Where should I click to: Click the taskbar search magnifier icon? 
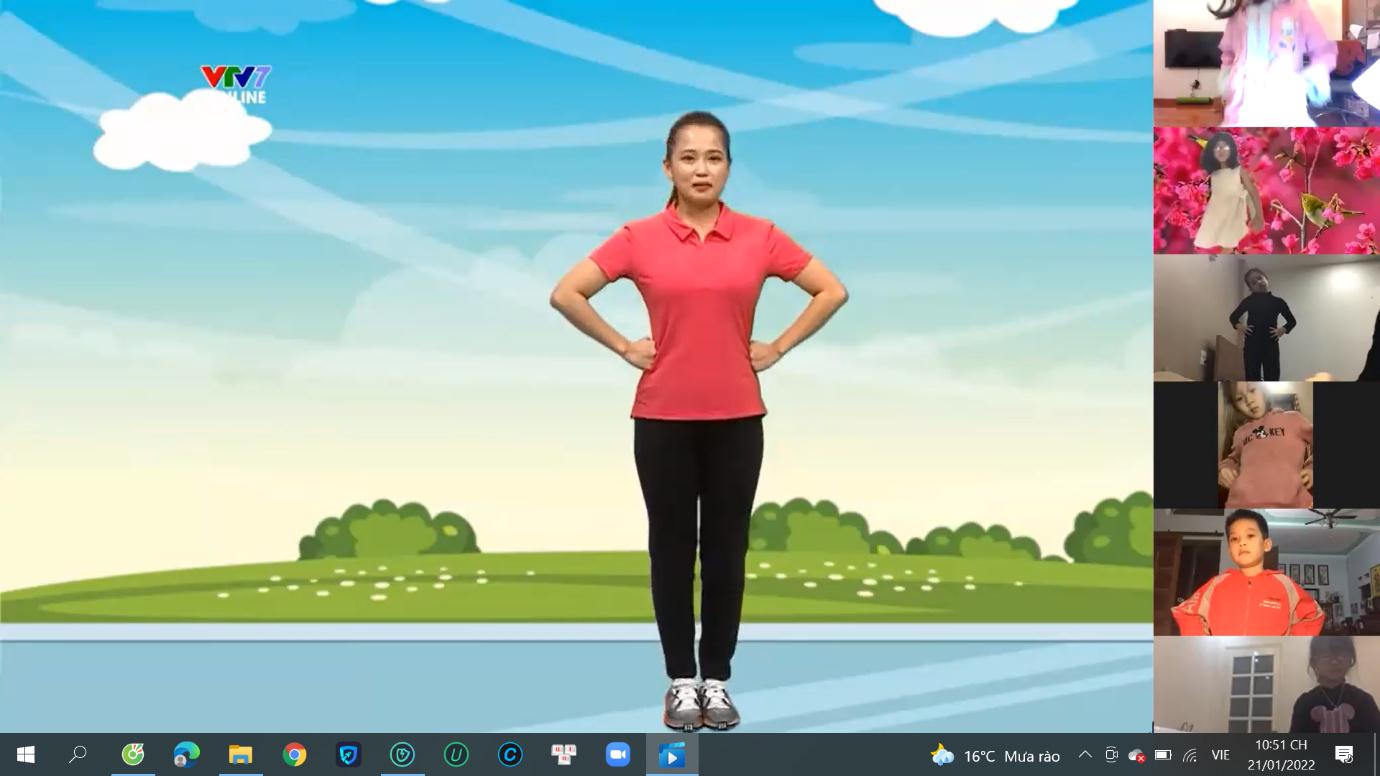click(x=78, y=755)
